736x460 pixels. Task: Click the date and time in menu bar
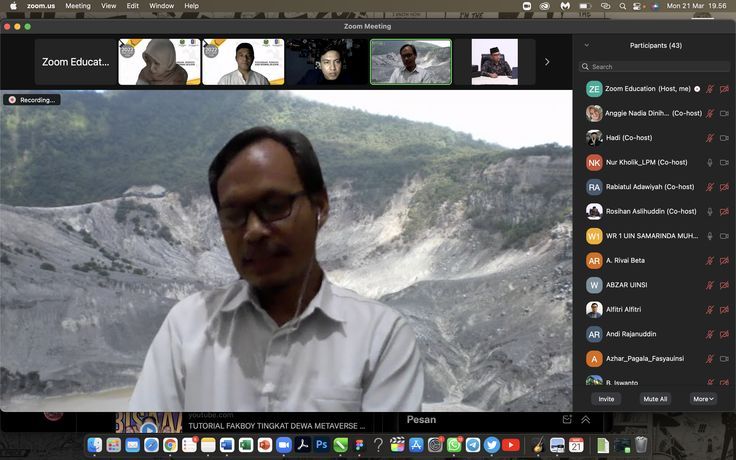click(697, 6)
